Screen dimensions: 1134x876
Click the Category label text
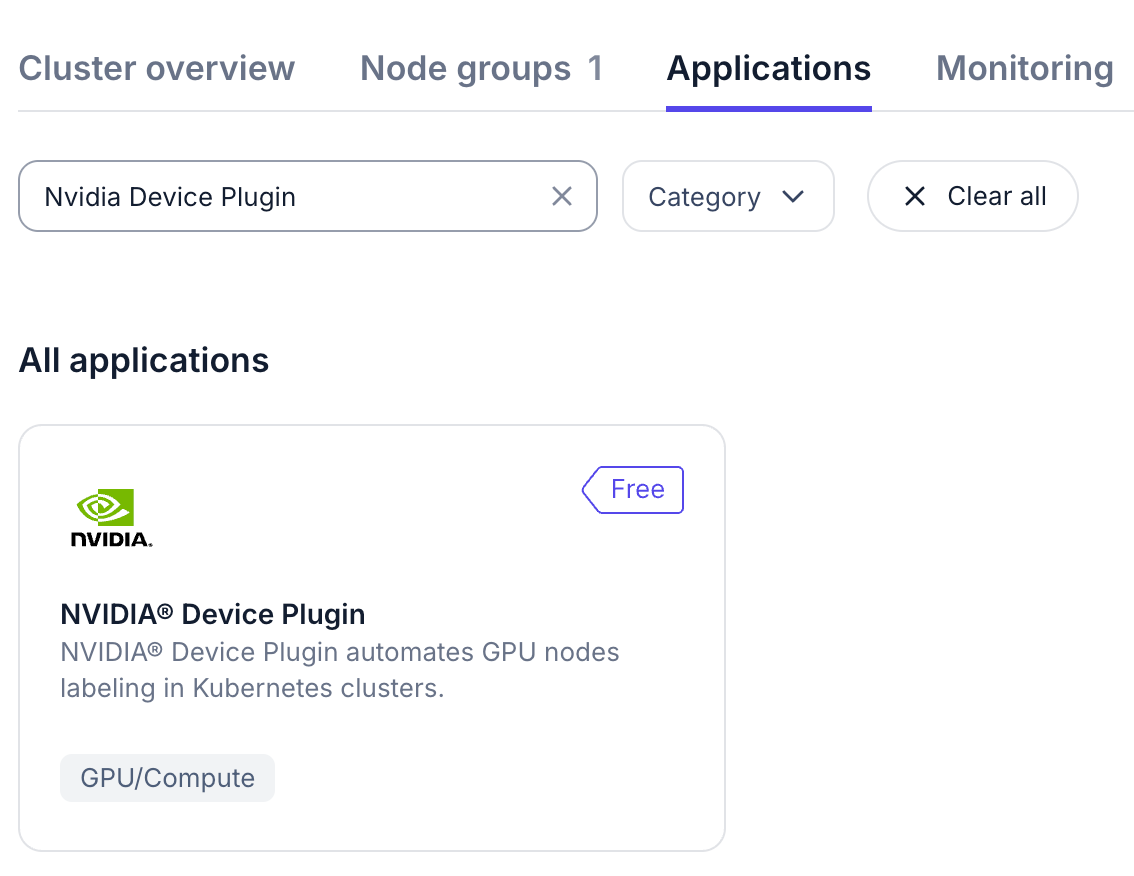704,197
